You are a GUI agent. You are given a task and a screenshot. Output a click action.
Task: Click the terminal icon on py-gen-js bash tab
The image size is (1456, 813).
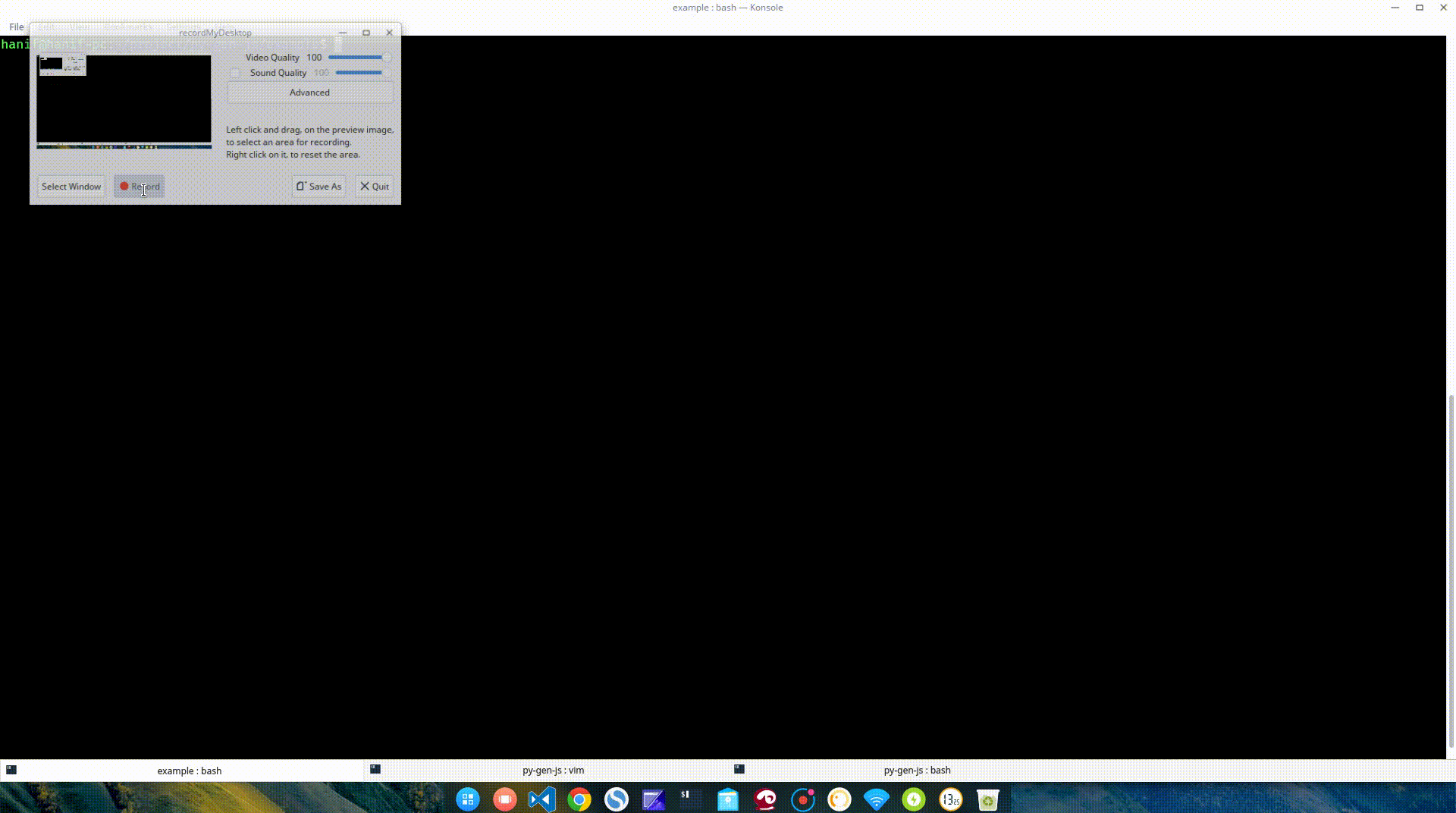point(739,769)
